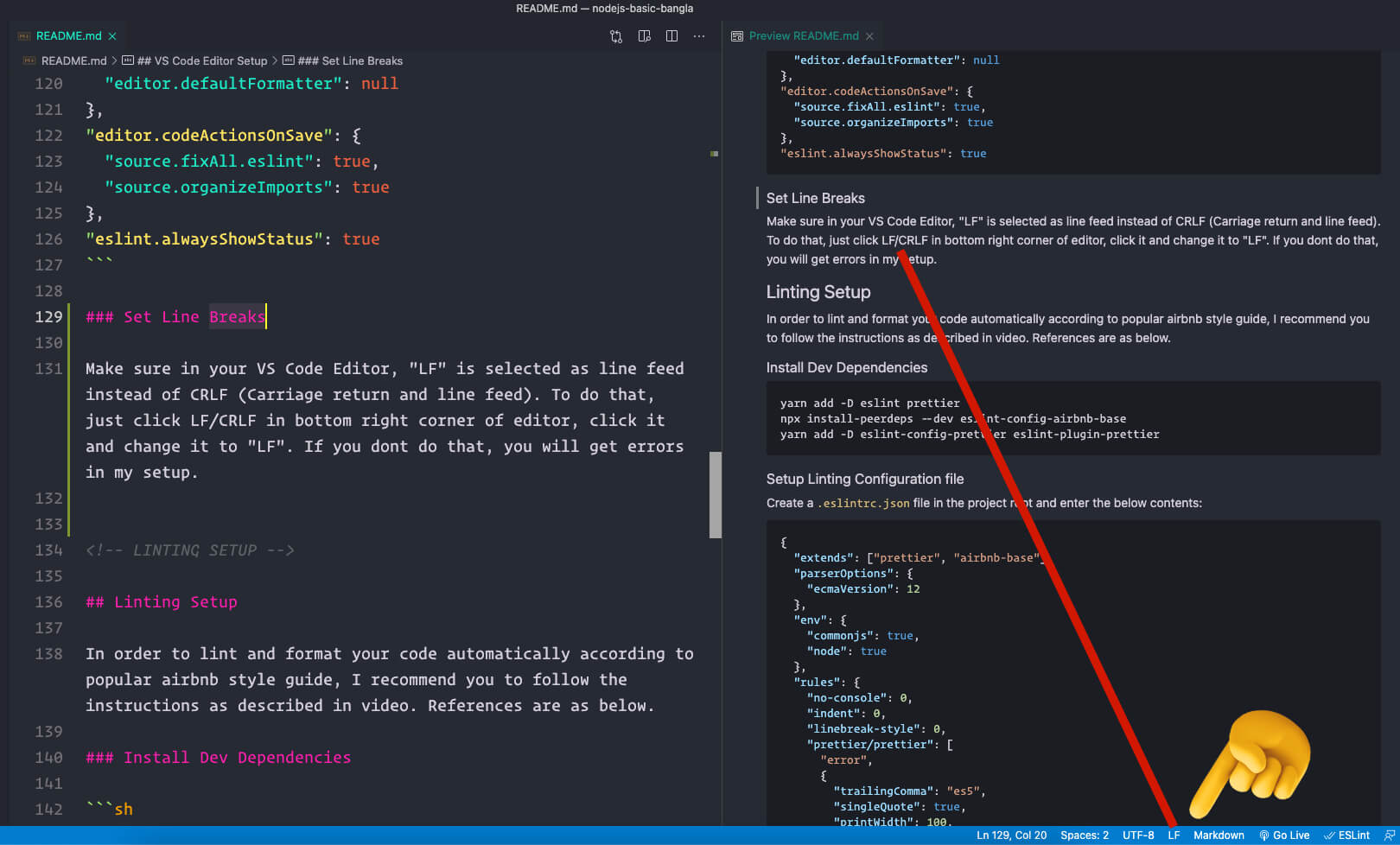The width and height of the screenshot is (1400, 845).
Task: Click the ```sh code fence on line 142
Action: pyautogui.click(x=110, y=810)
